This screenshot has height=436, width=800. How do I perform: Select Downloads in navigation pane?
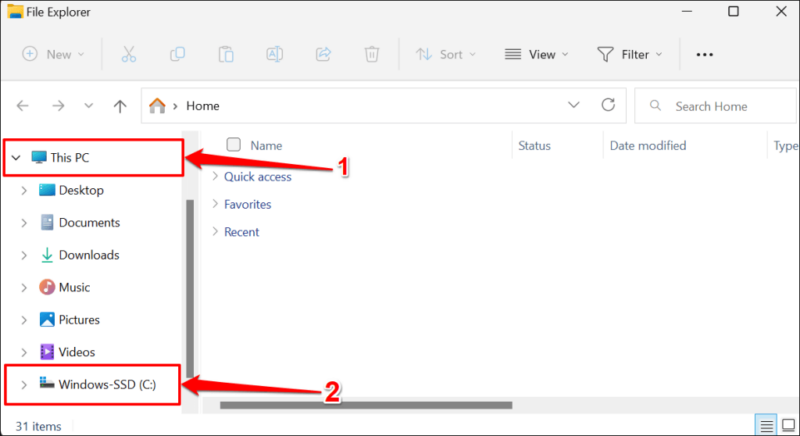click(x=79, y=255)
